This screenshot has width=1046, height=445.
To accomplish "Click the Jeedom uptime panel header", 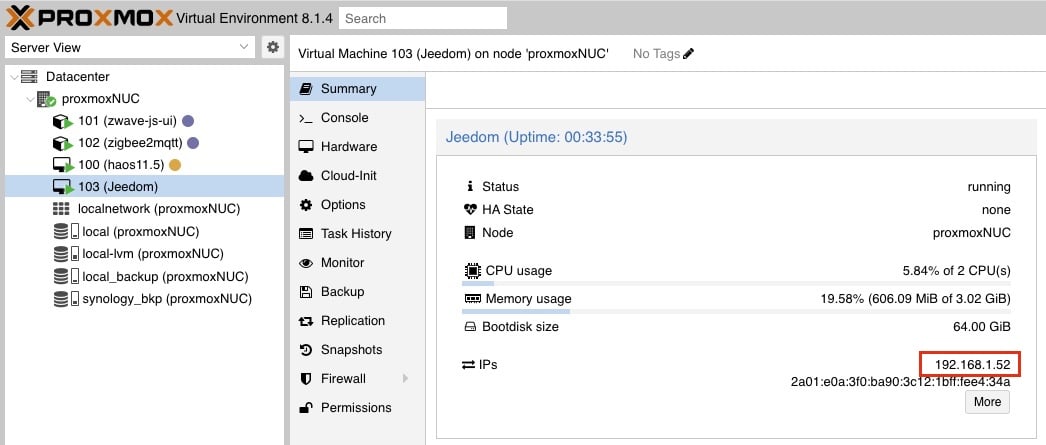I will click(737, 137).
